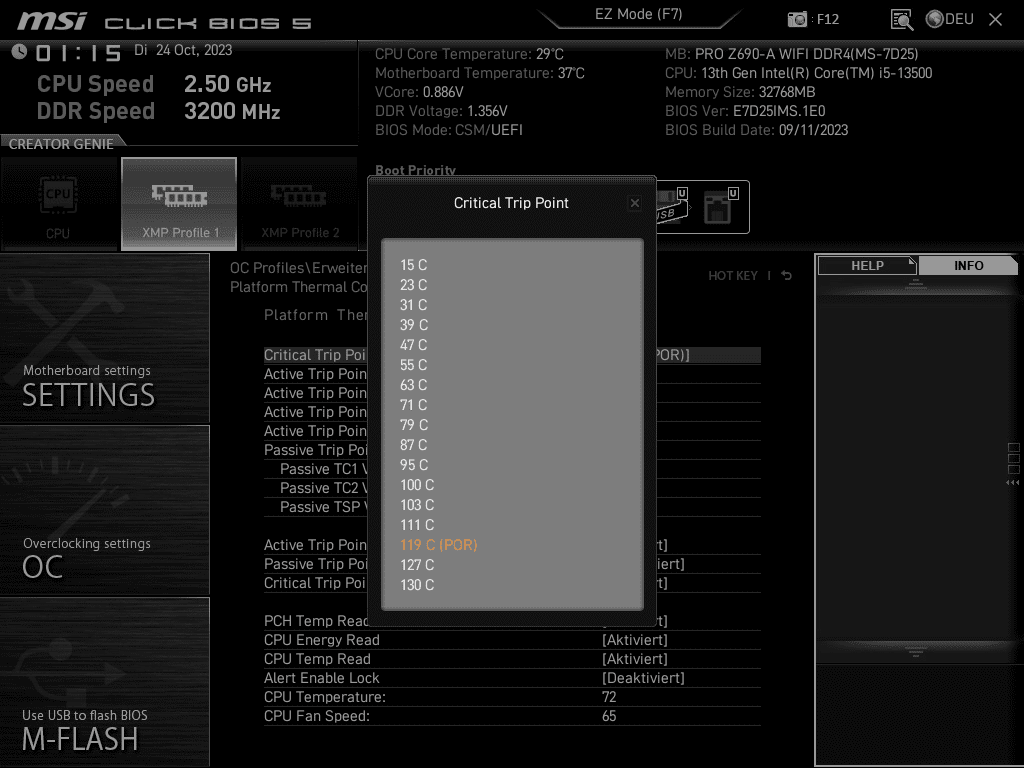
Task: Open Overclocking settings OC section
Action: [104, 511]
